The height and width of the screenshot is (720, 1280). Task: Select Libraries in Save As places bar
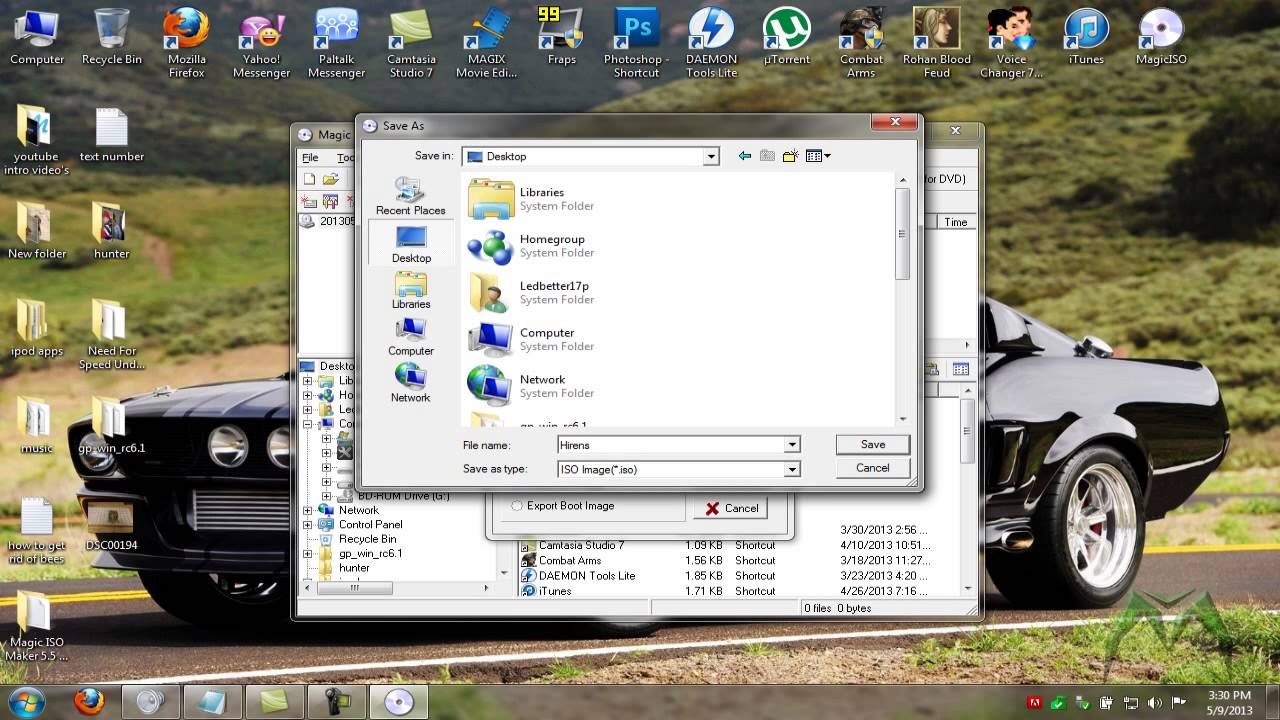411,291
